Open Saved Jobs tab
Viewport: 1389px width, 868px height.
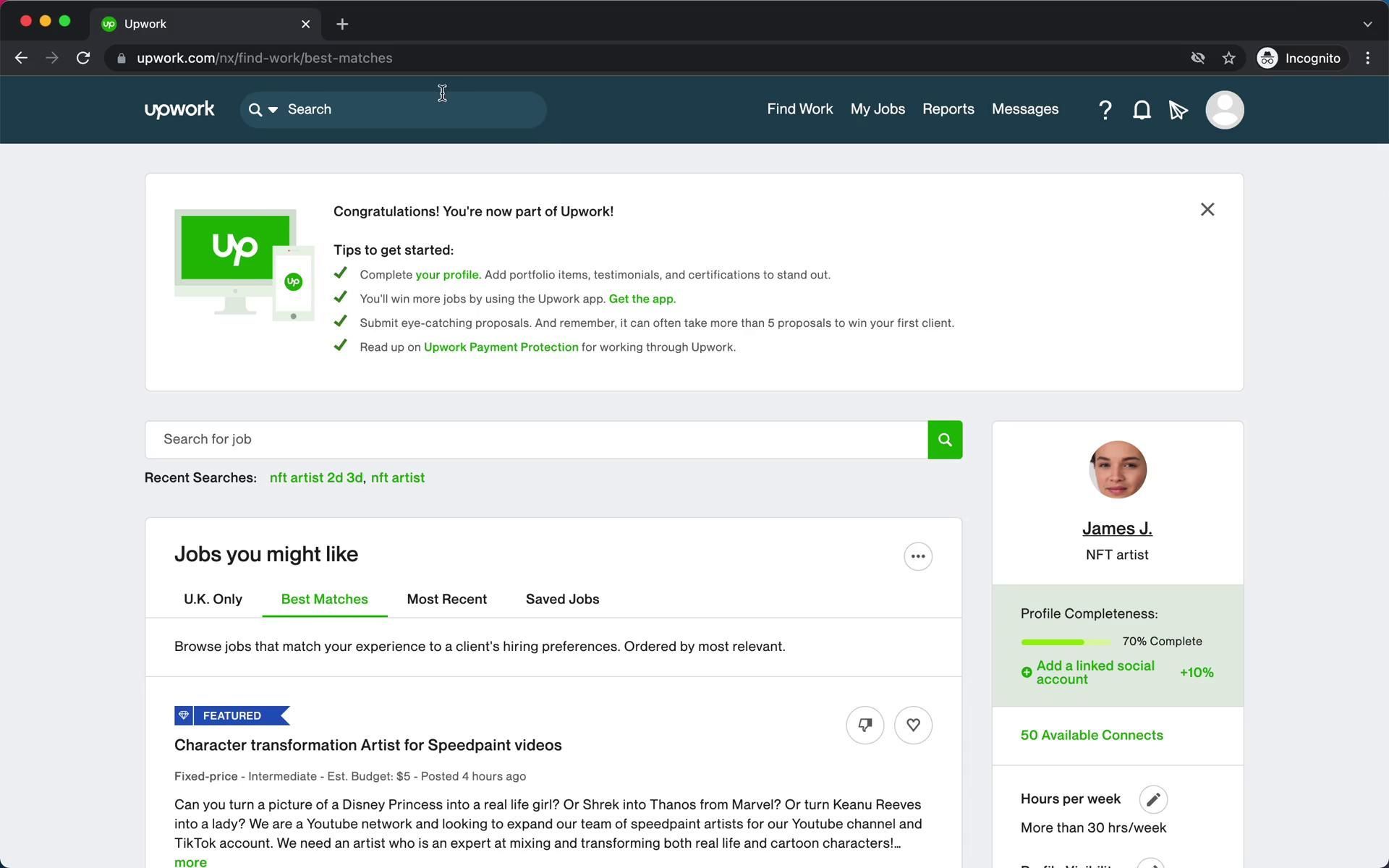562,599
